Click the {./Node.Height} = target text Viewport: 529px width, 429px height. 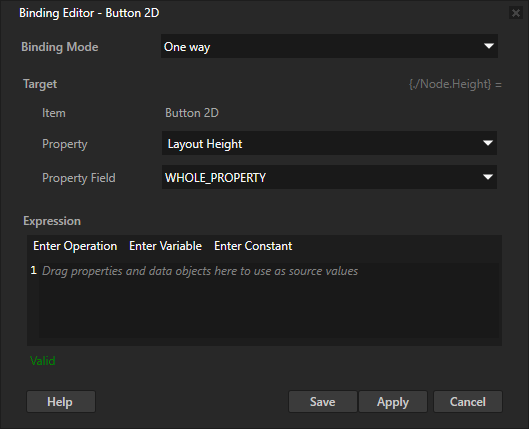455,84
